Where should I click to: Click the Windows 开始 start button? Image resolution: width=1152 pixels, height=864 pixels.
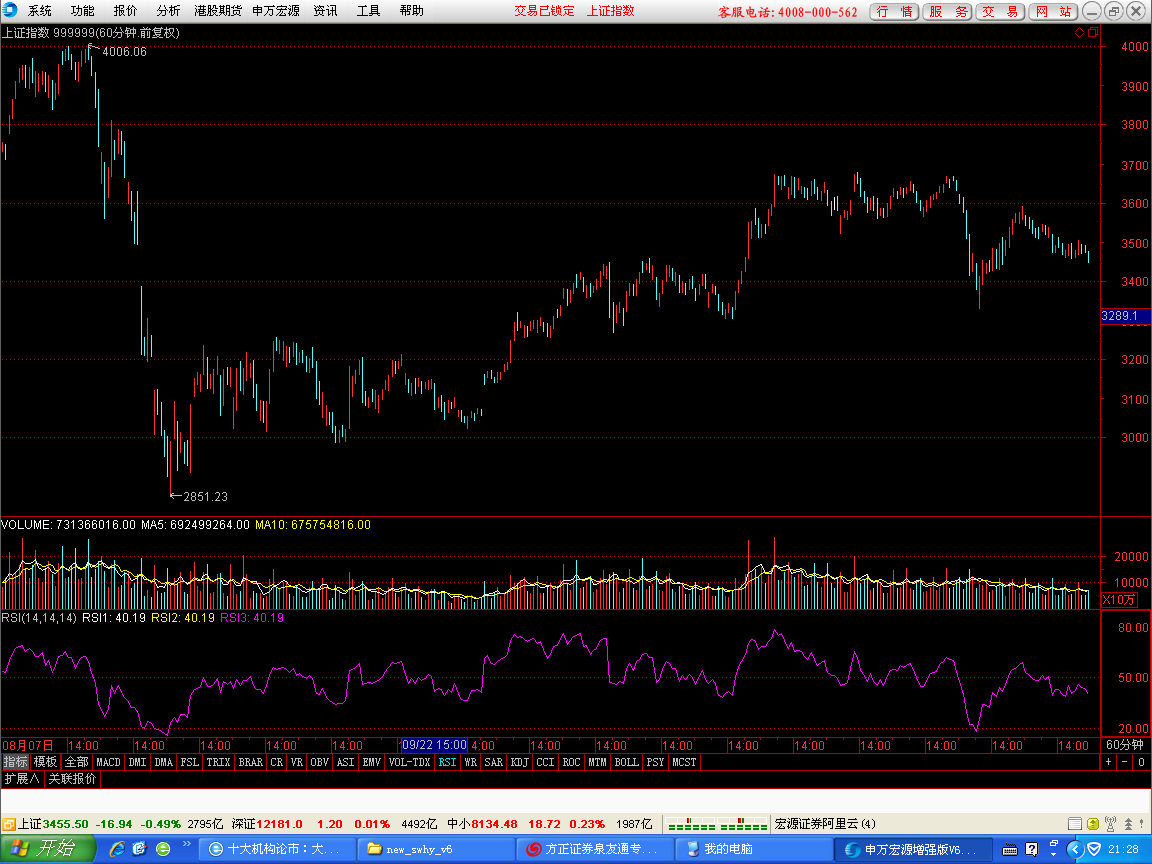point(48,849)
